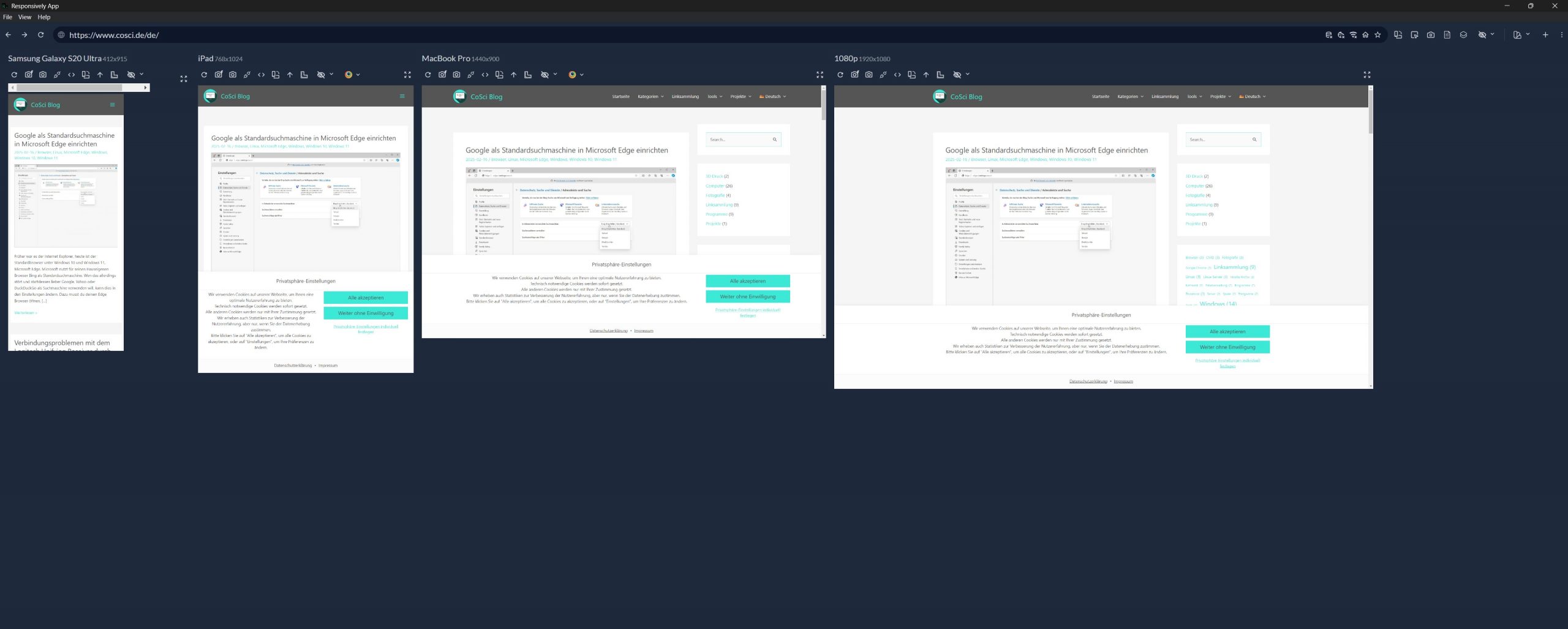Take a screenshot of the MacBook Pro preview
Screen dimensions: 1568x629
click(456, 74)
